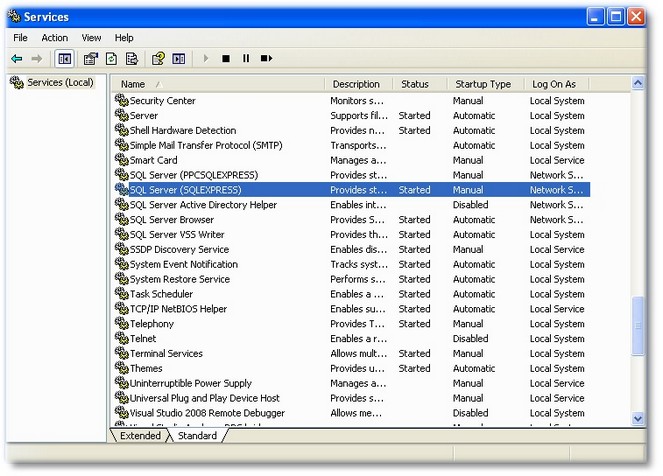Image resolution: width=663 pixels, height=476 pixels.
Task: Click the Export List toolbar icon
Action: pos(132,58)
